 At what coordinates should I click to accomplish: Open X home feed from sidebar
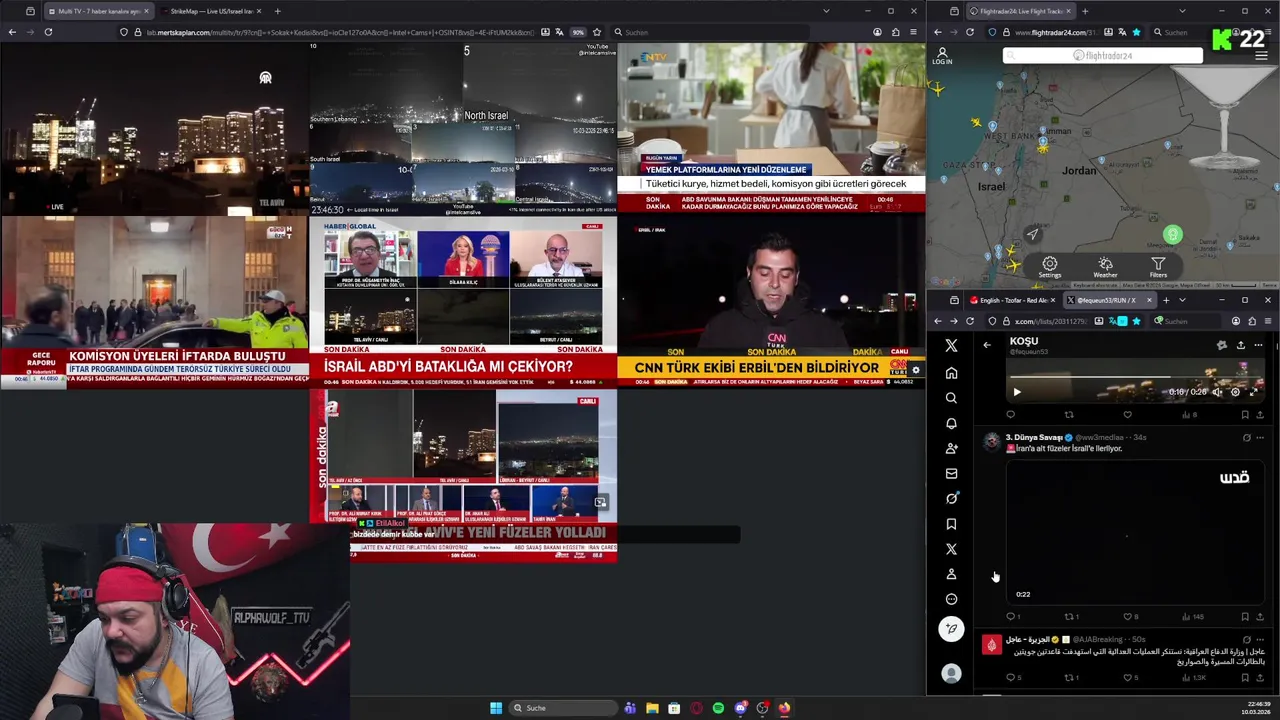[951, 373]
